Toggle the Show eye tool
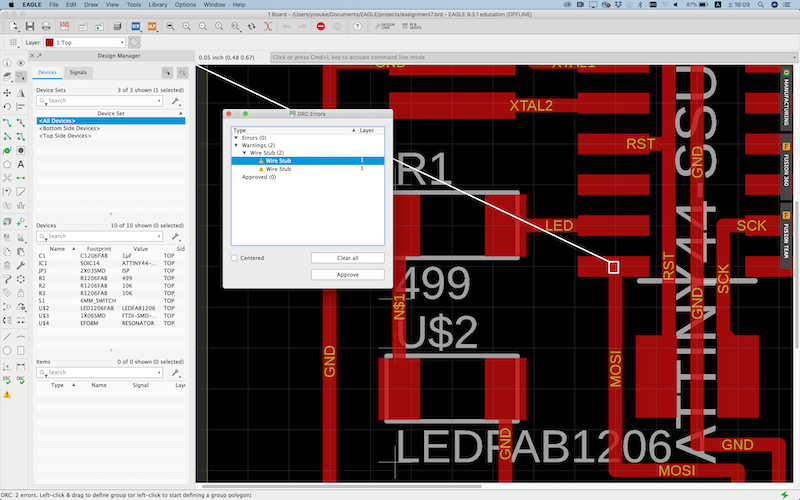Screen dimensions: 800x500 tap(20, 63)
